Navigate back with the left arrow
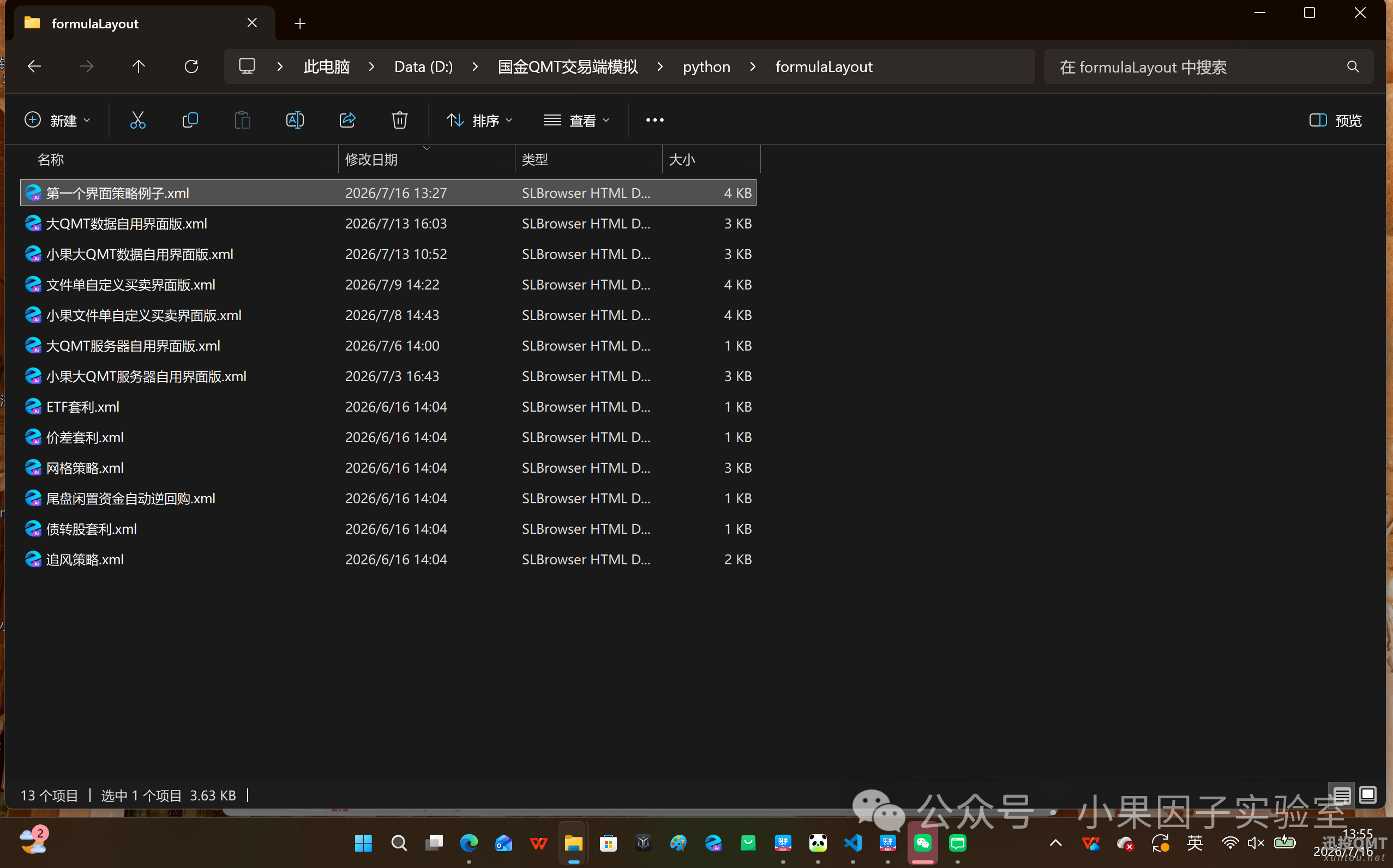Image resolution: width=1393 pixels, height=868 pixels. (x=34, y=67)
